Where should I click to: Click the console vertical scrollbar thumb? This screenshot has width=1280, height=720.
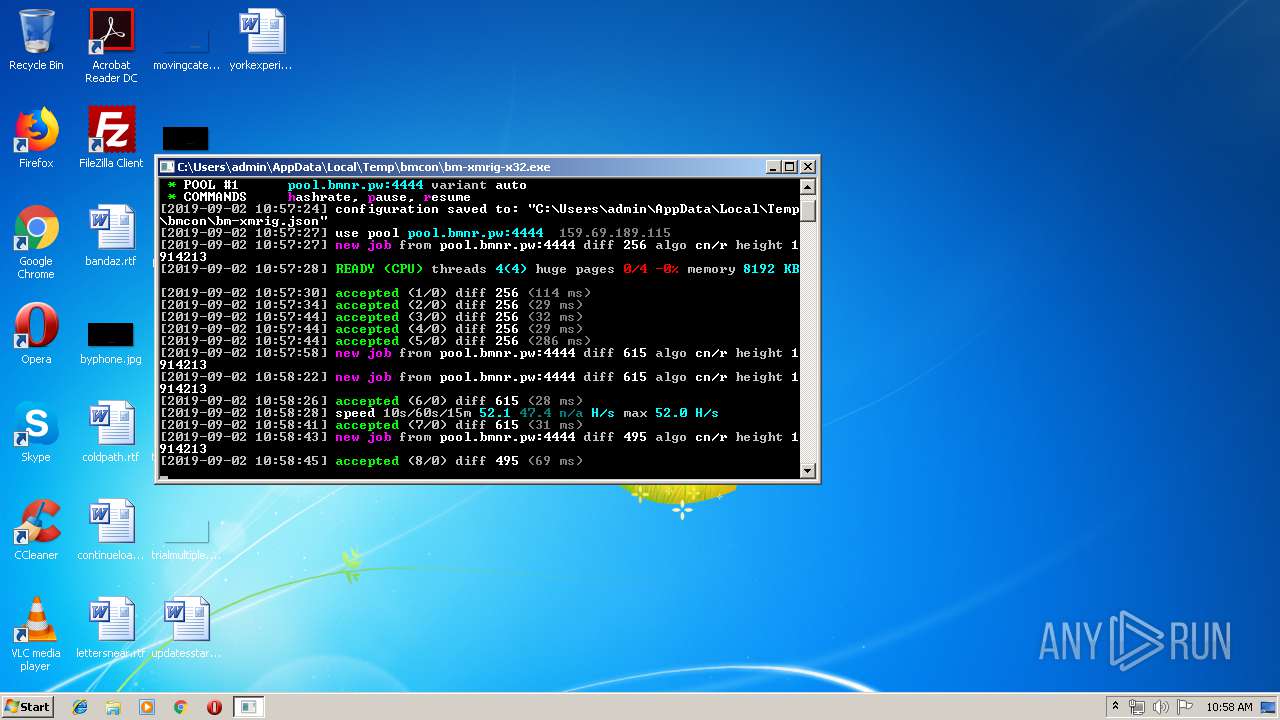(808, 210)
